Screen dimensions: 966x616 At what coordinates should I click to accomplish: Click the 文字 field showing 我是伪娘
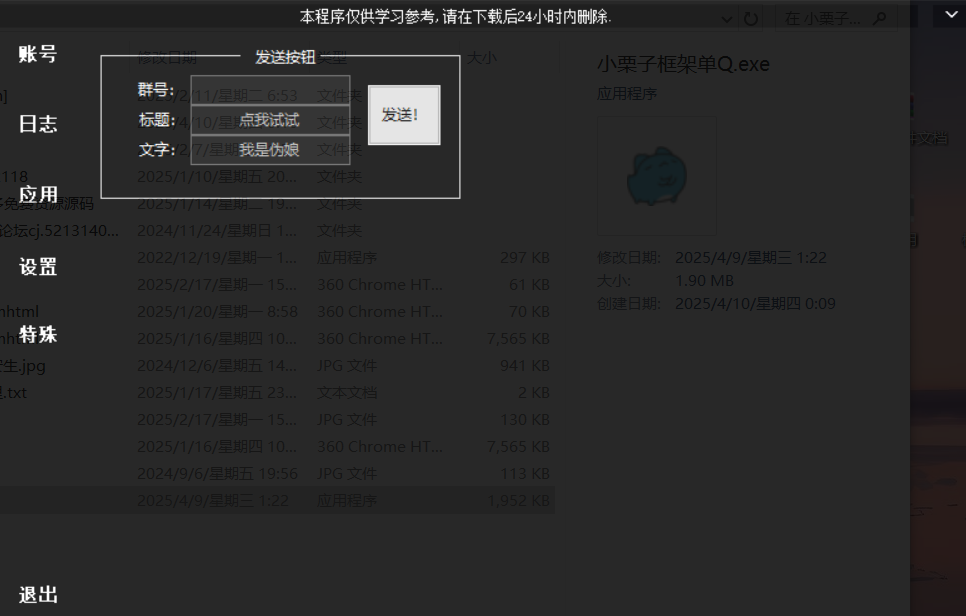pyautogui.click(x=270, y=150)
